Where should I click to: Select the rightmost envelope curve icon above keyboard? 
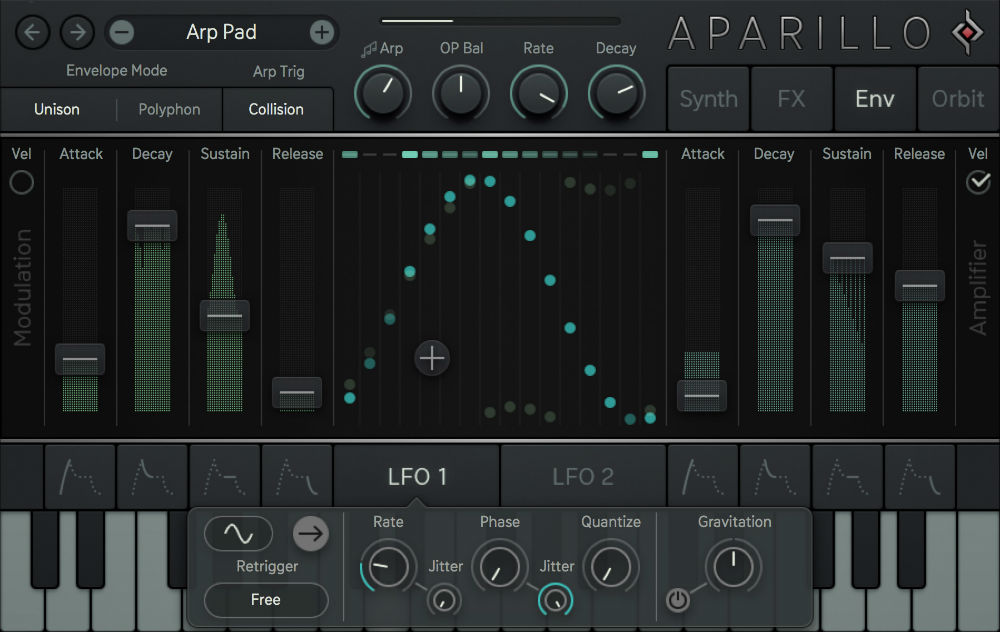coord(922,477)
